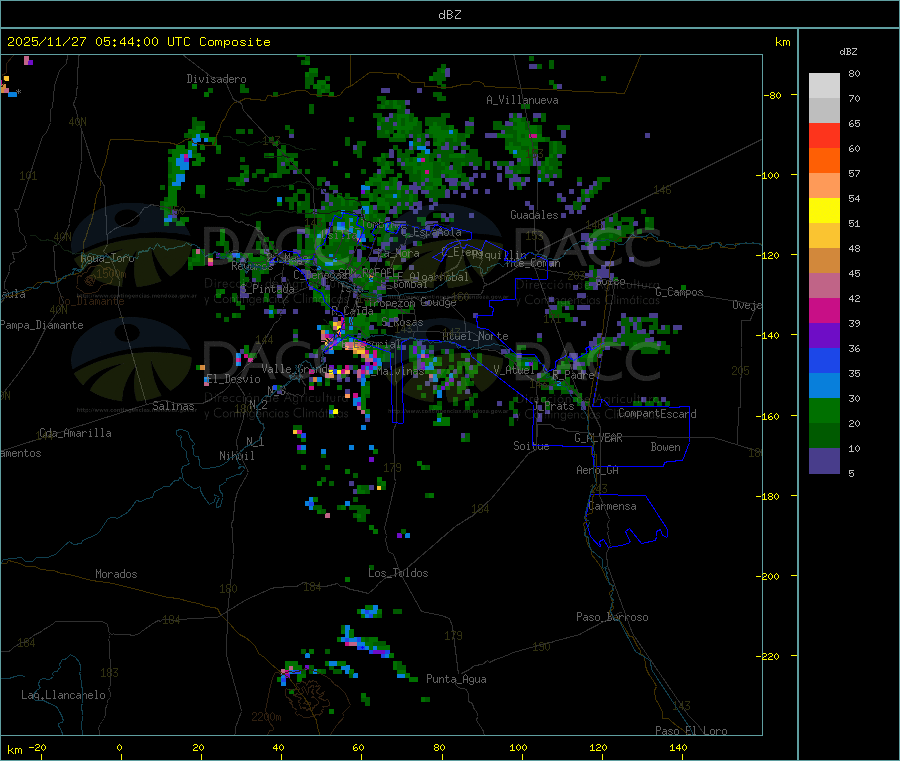Click the Paso_El_Loro map label
This screenshot has width=900, height=761.
click(692, 731)
